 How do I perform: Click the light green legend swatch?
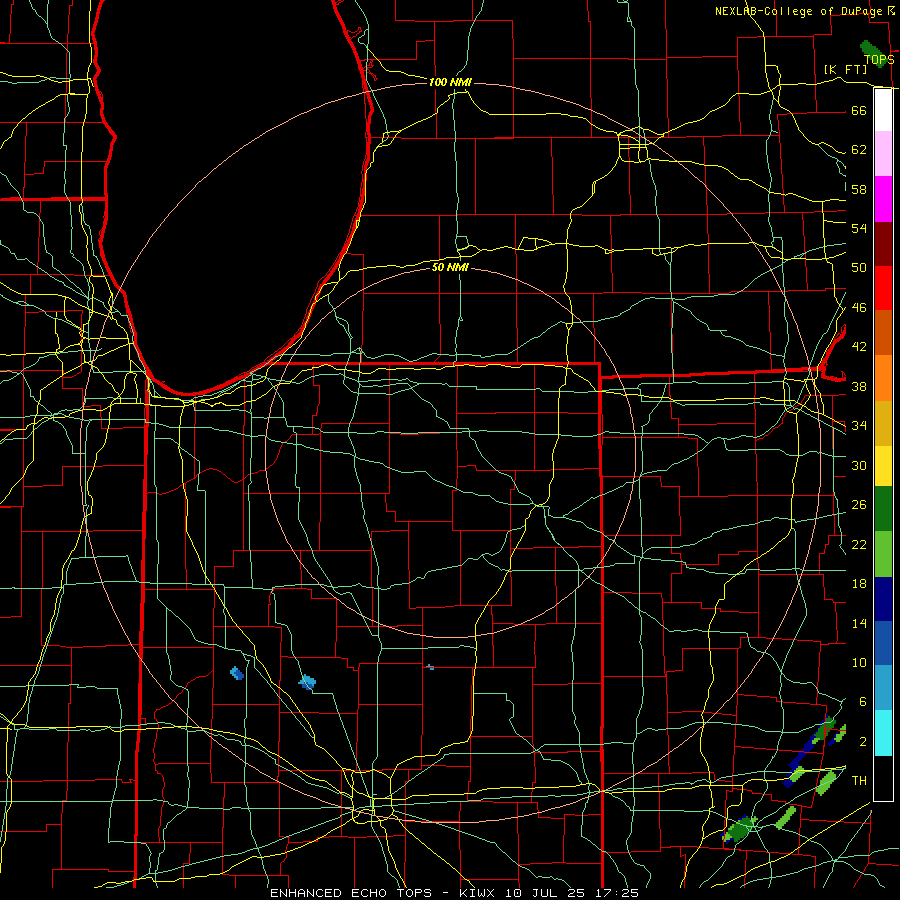[x=883, y=554]
